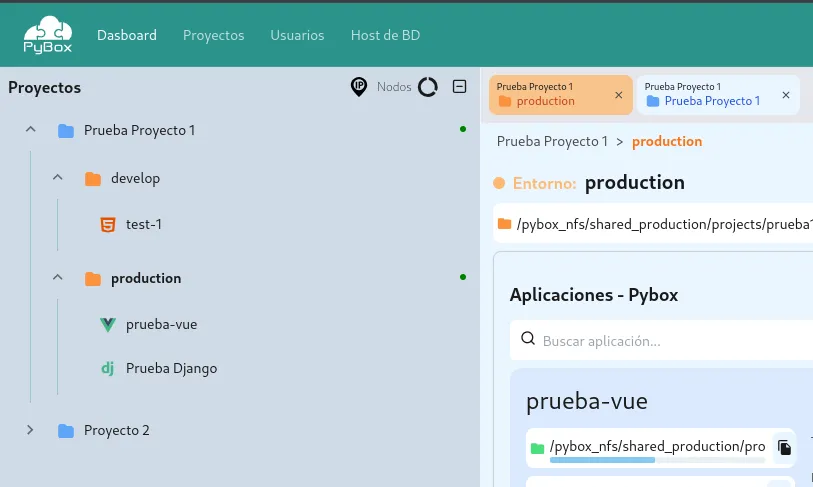Copy the prueba-vue path with copy icon
Image resolution: width=813 pixels, height=487 pixels.
784,447
